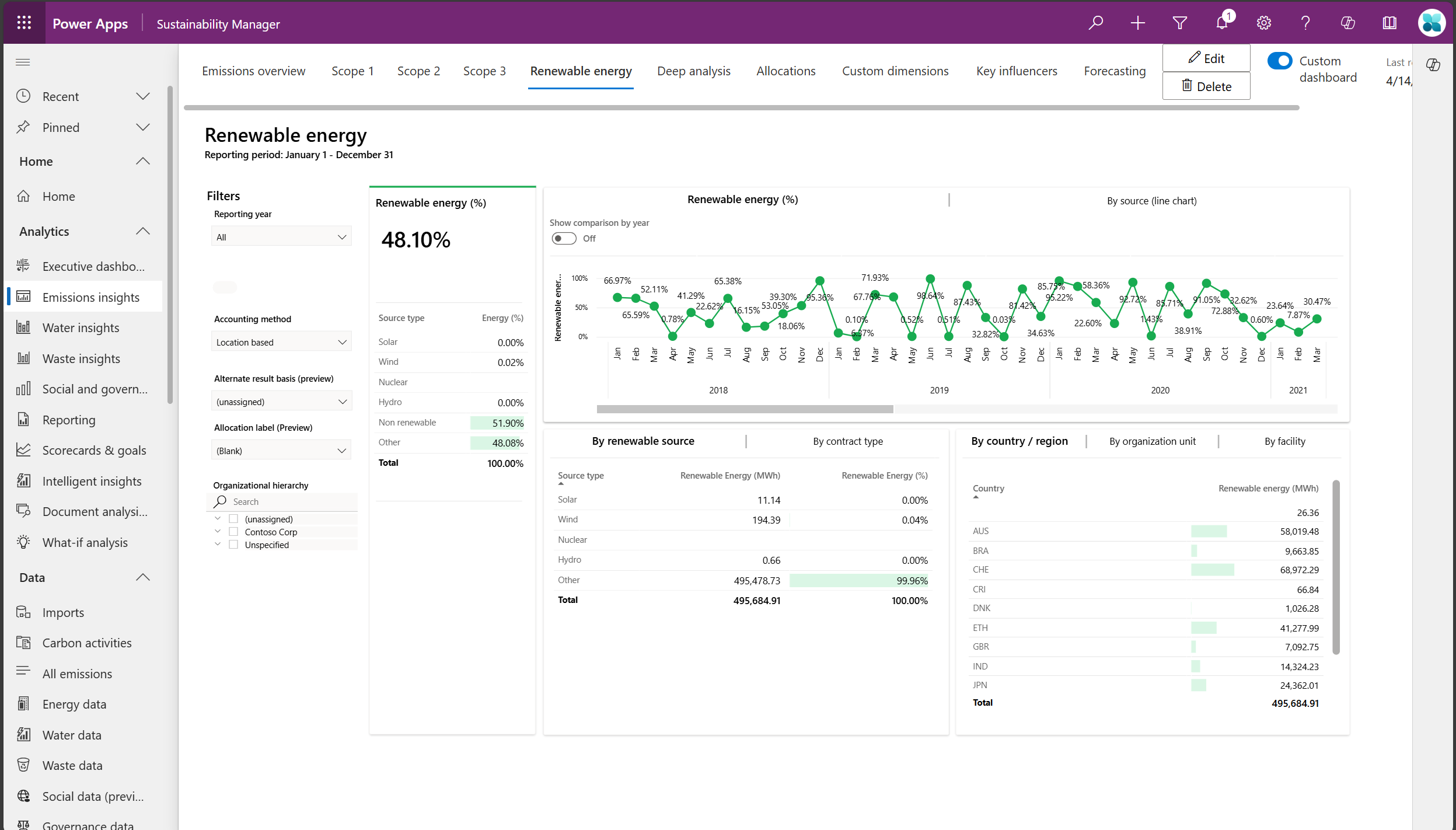Open the Reporting year dropdown
1456x830 pixels.
click(x=281, y=237)
